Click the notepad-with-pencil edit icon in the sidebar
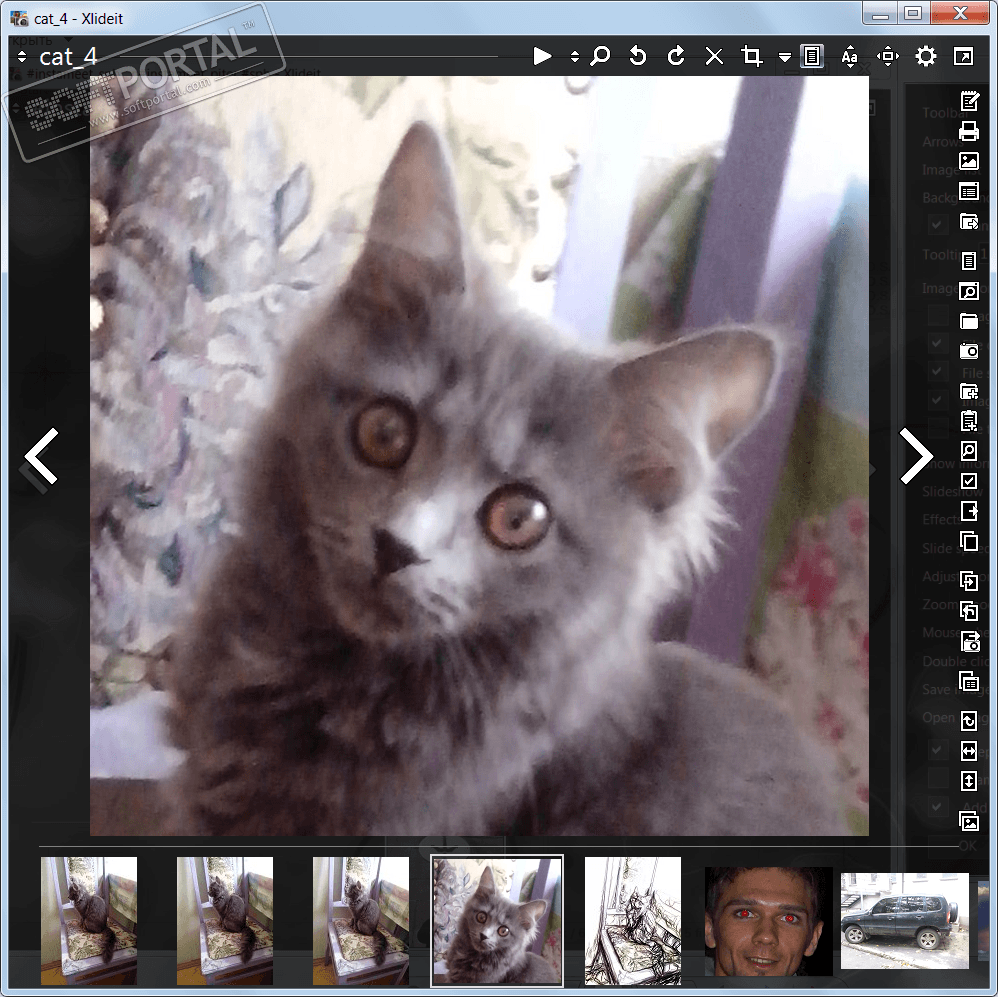 click(969, 101)
